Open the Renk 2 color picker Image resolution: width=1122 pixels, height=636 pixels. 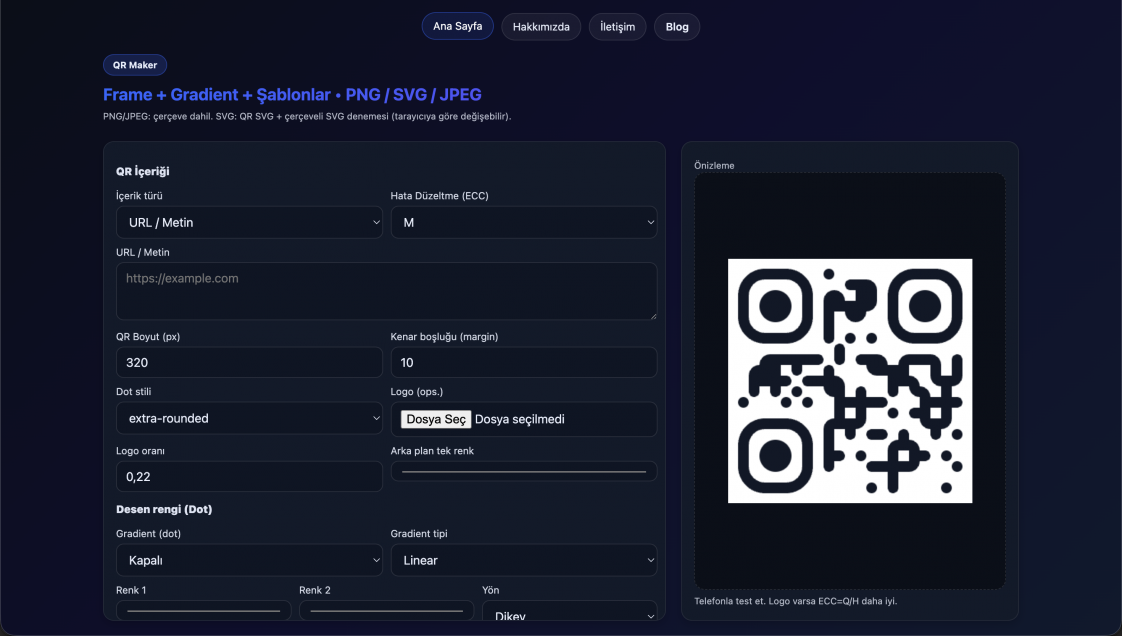tap(386, 611)
